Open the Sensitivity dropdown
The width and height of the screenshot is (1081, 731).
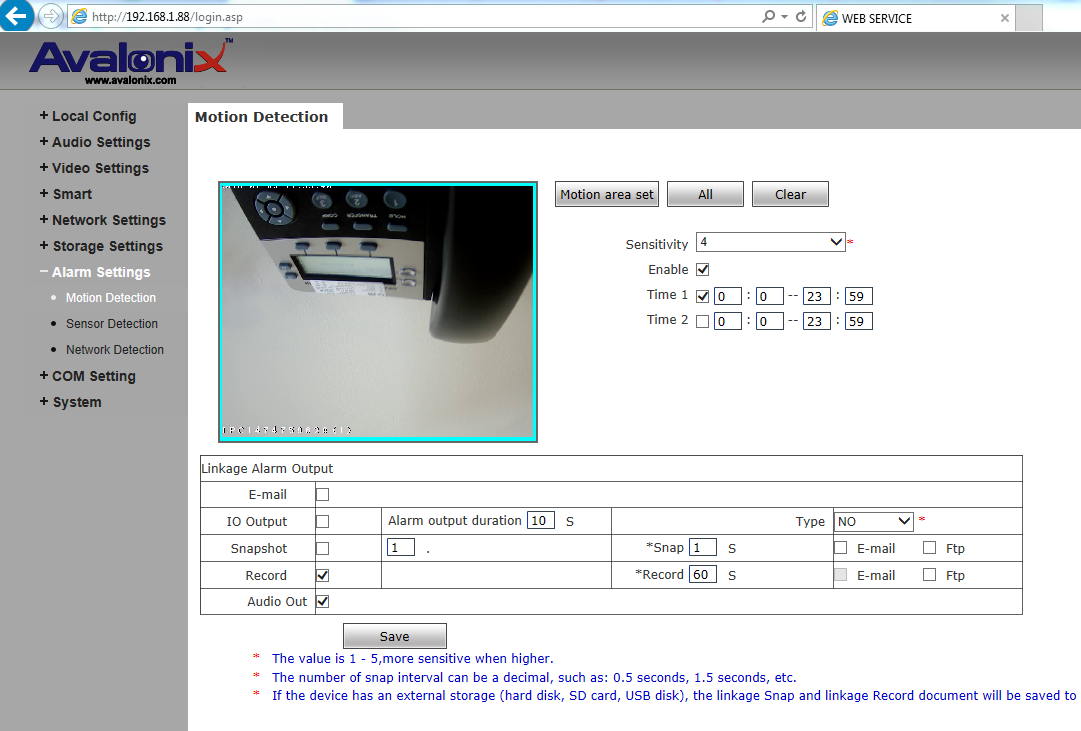click(x=771, y=242)
